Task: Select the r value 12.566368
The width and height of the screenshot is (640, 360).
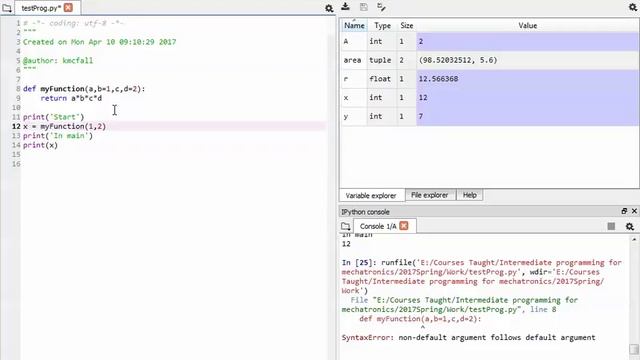Action: 527,79
